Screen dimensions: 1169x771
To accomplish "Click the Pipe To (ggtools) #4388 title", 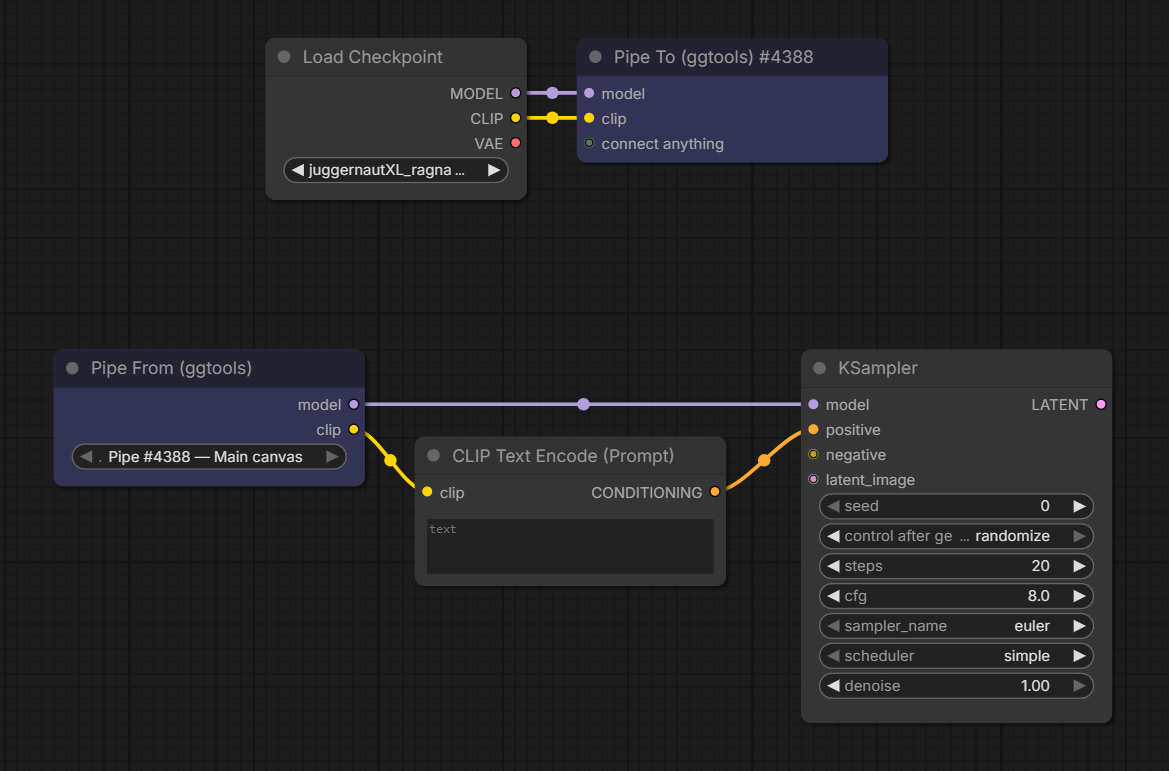I will 713,57.
